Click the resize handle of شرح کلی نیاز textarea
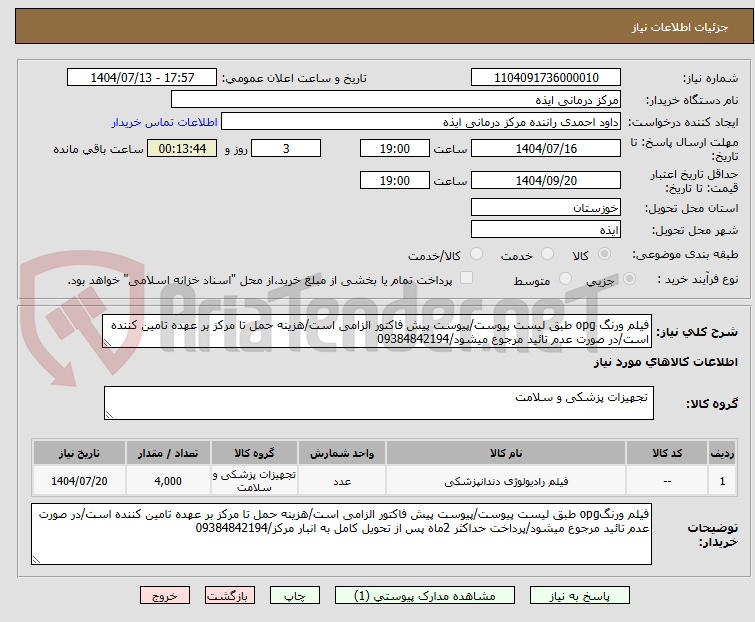755x622 pixels. pyautogui.click(x=107, y=343)
